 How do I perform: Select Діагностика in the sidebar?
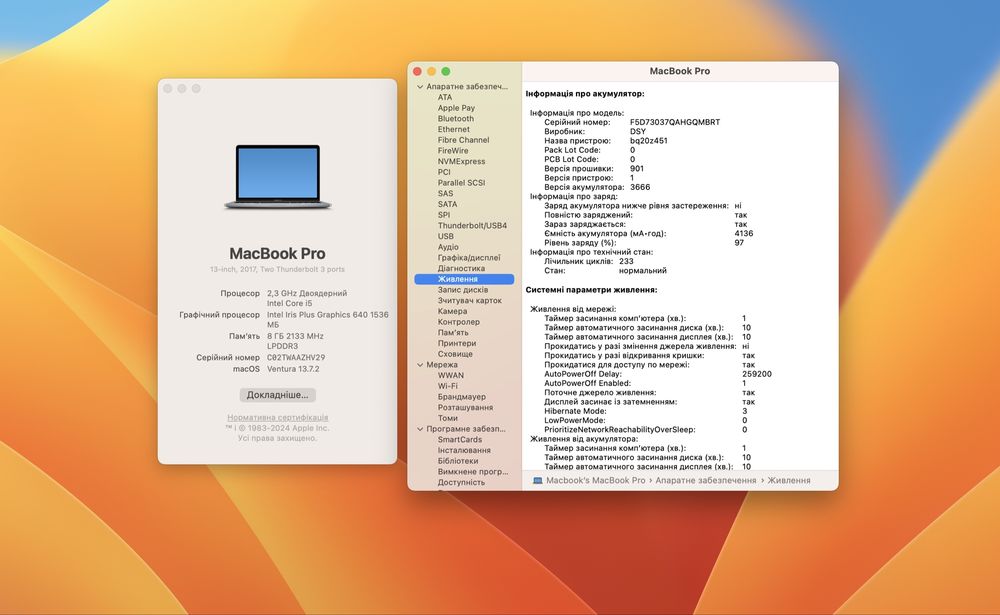[461, 269]
